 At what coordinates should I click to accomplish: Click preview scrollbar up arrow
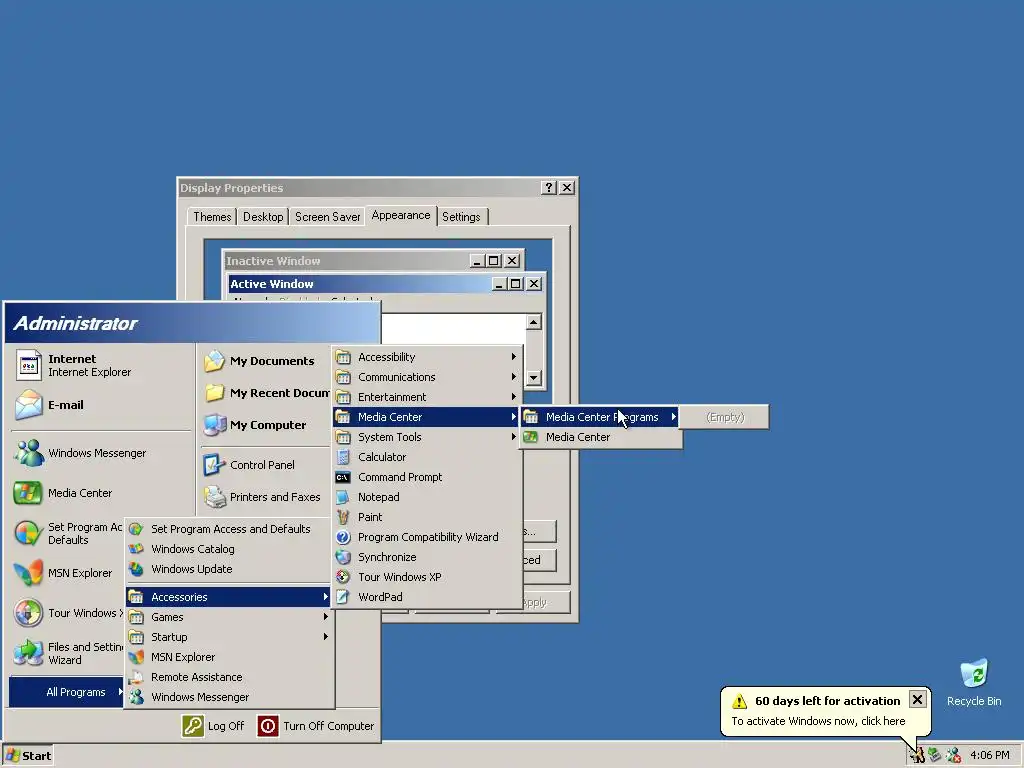click(x=534, y=322)
